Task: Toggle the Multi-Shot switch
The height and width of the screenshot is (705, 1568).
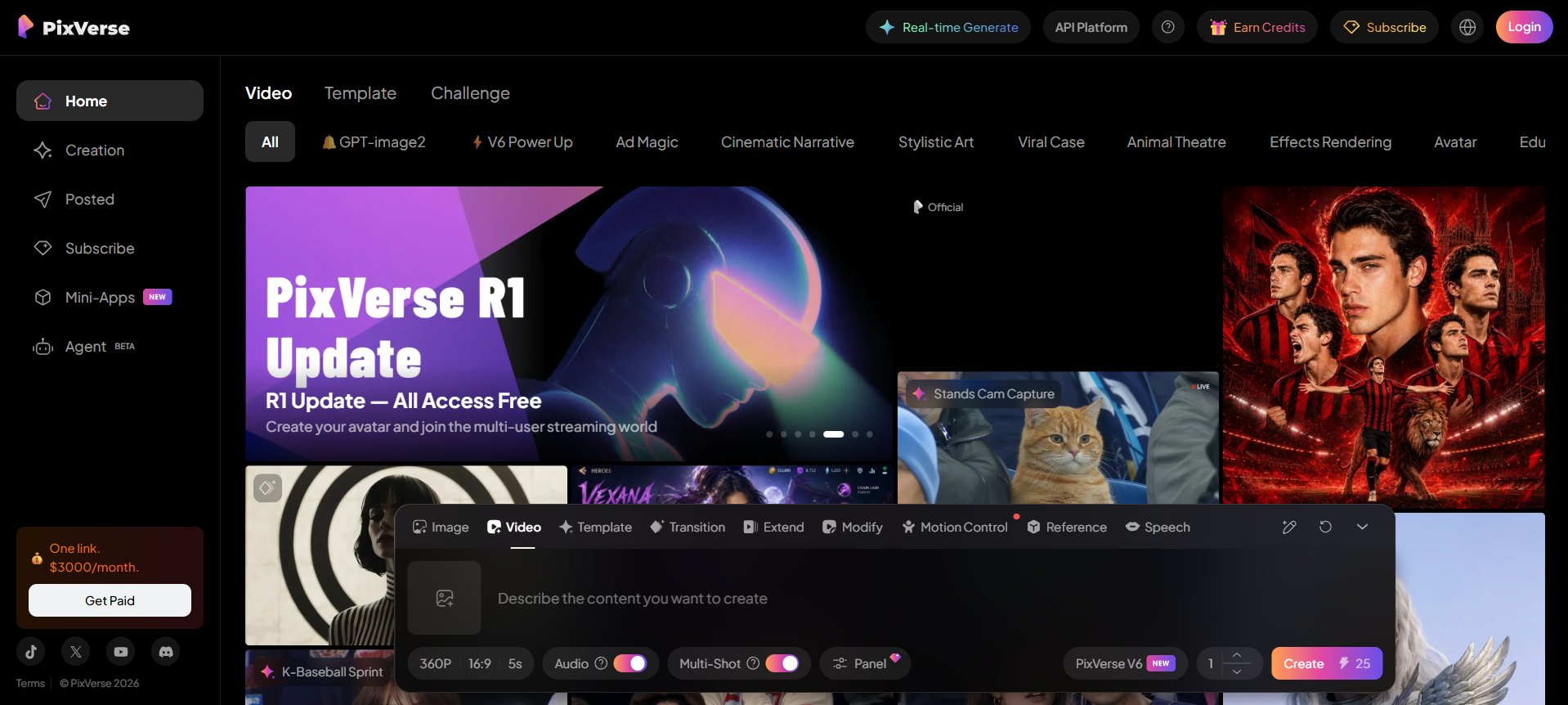Action: click(782, 663)
